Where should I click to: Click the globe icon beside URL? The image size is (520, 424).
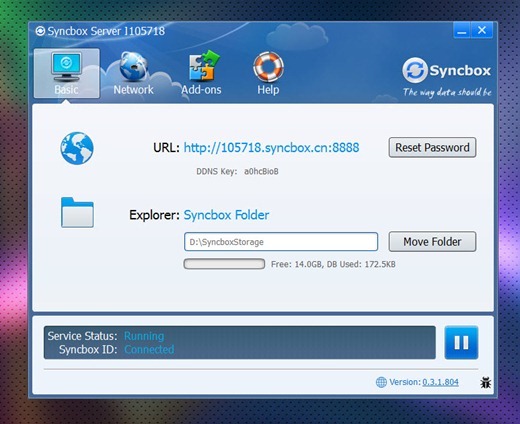click(77, 148)
